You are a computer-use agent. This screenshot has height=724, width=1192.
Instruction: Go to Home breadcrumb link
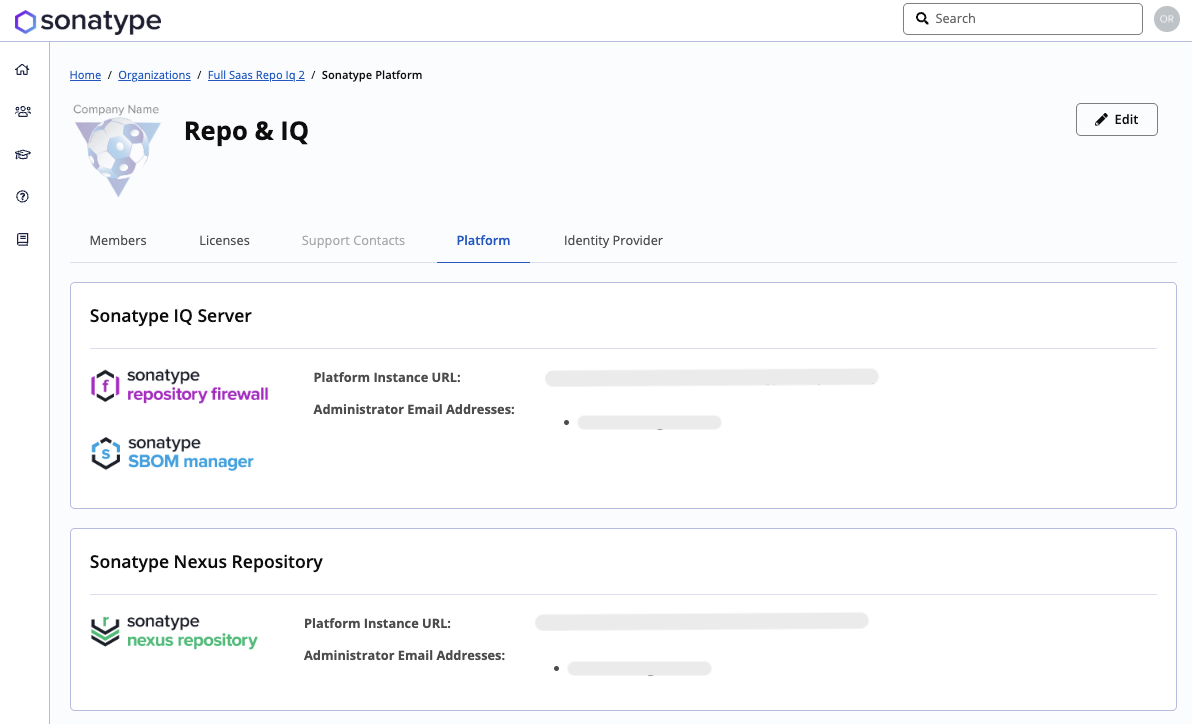(x=85, y=75)
